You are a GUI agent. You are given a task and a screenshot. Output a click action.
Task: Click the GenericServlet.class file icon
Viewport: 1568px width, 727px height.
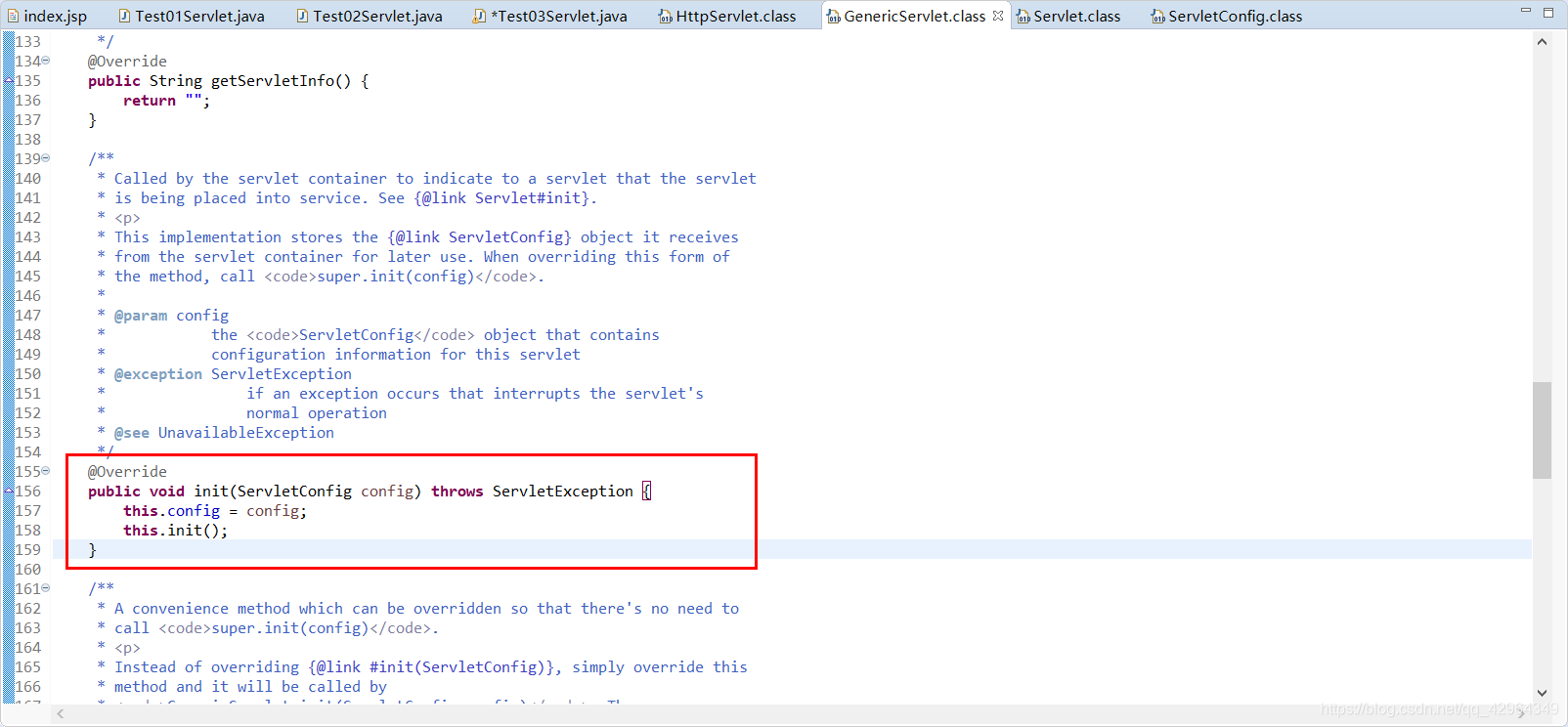[834, 16]
